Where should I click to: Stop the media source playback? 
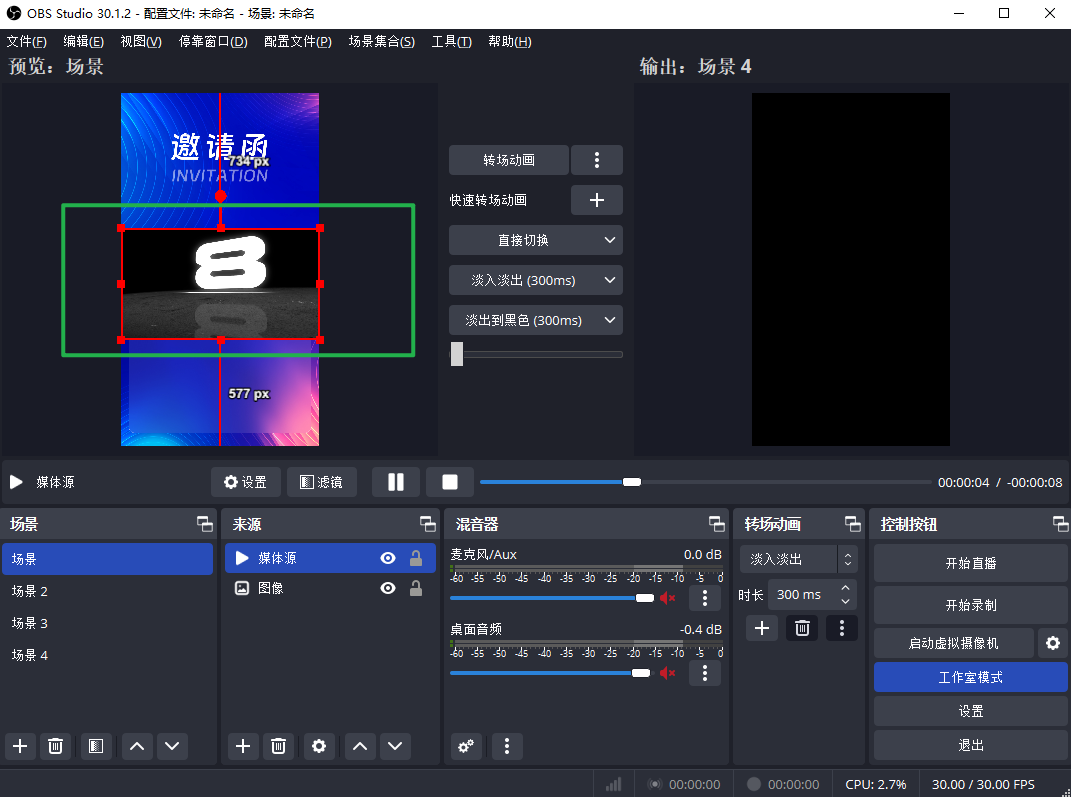tap(450, 482)
